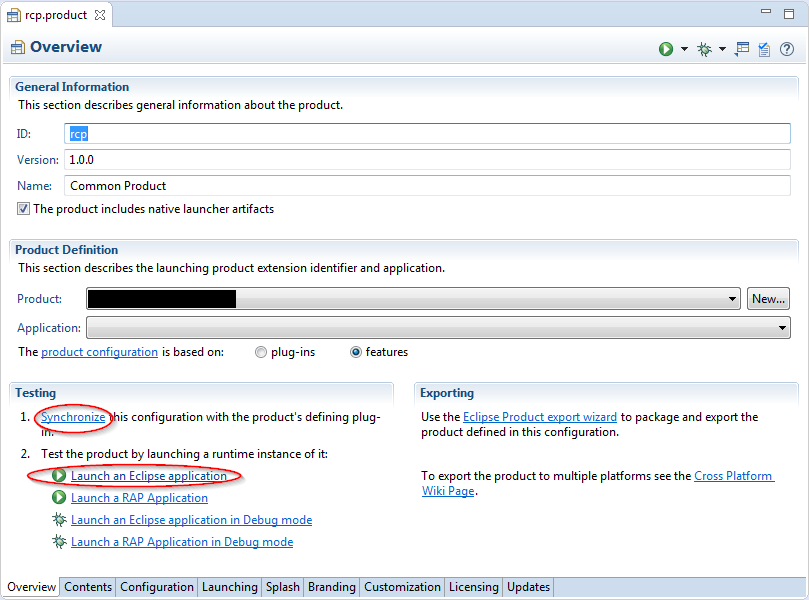The width and height of the screenshot is (809, 600).
Task: Open the debug launch dropdown arrow
Action: tap(722, 49)
